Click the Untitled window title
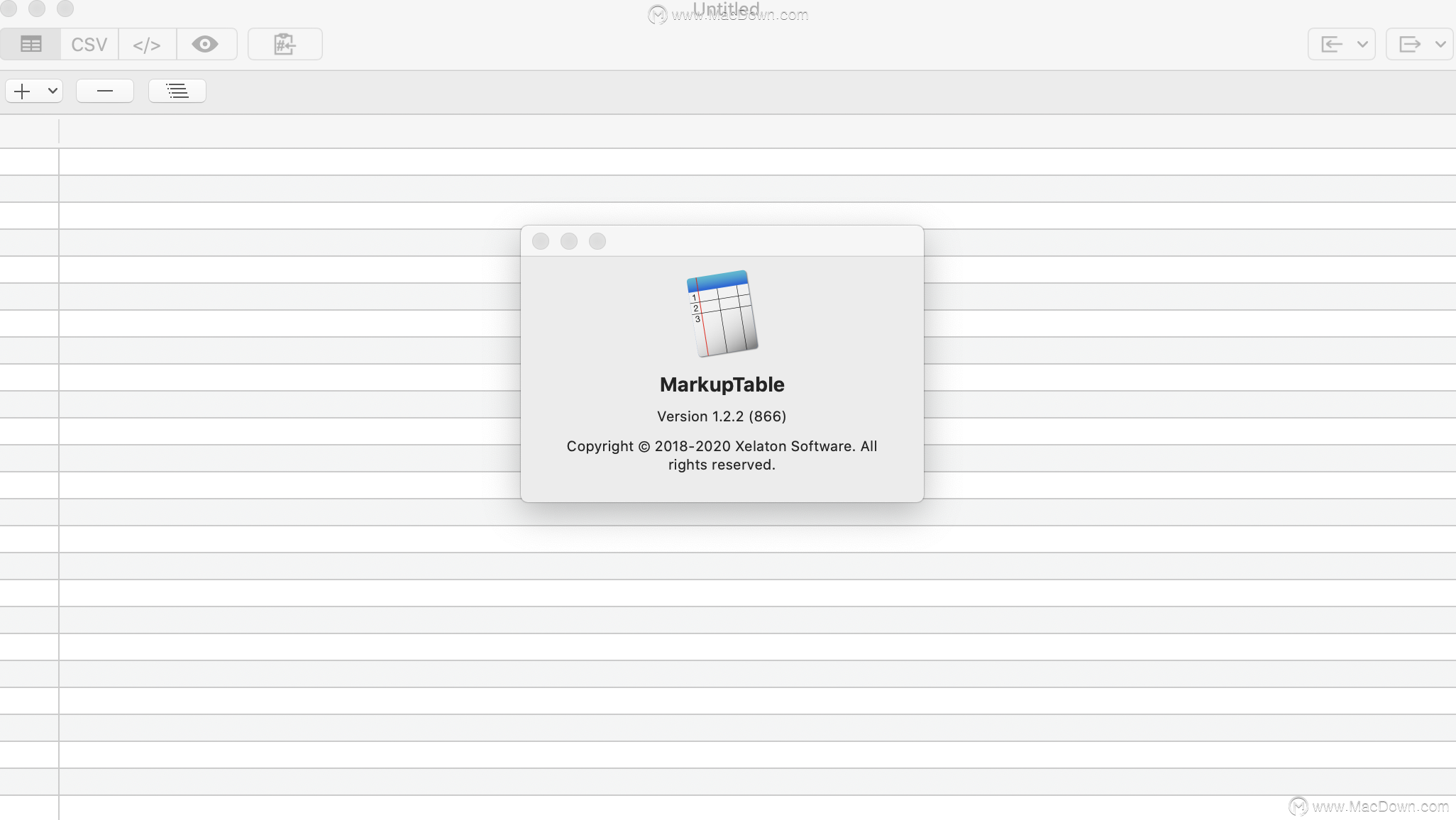Image resolution: width=1456 pixels, height=820 pixels. tap(726, 9)
